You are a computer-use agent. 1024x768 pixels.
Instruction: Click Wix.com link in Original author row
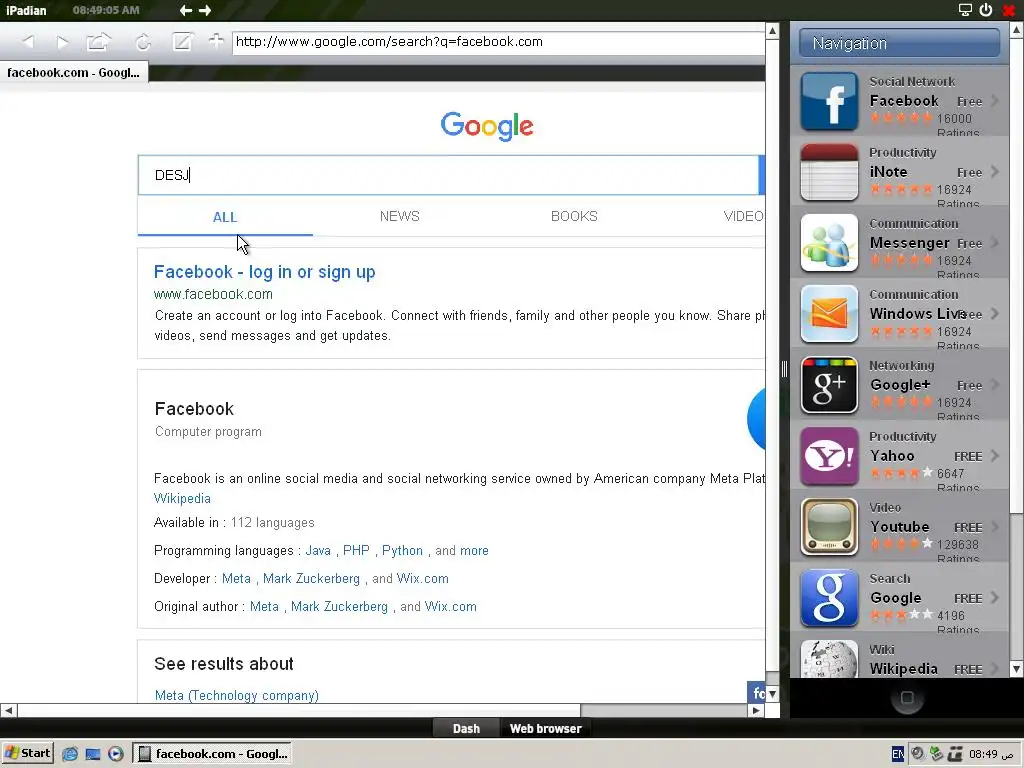[x=451, y=607]
